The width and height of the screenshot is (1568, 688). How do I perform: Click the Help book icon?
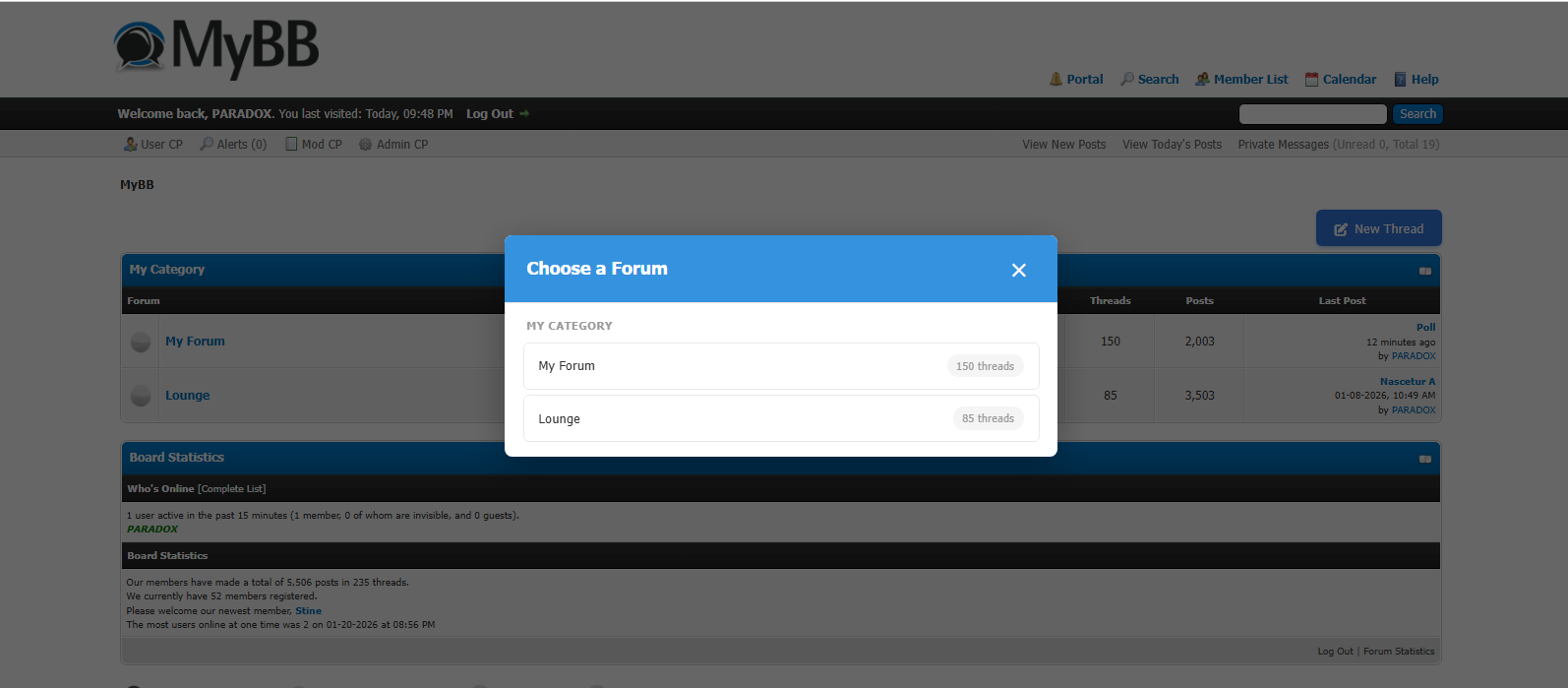coord(1400,80)
